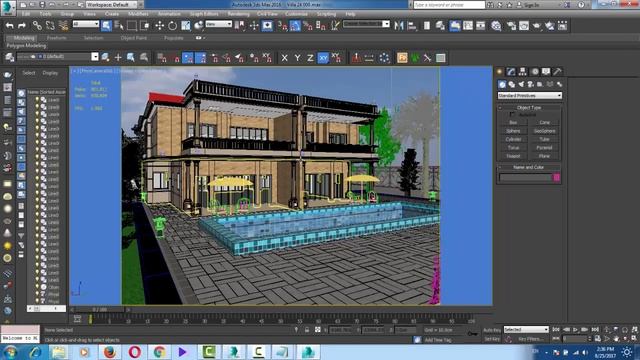This screenshot has width=640, height=360.
Task: Toggle Snaps Toggle in the main toolbar
Action: 282,26
